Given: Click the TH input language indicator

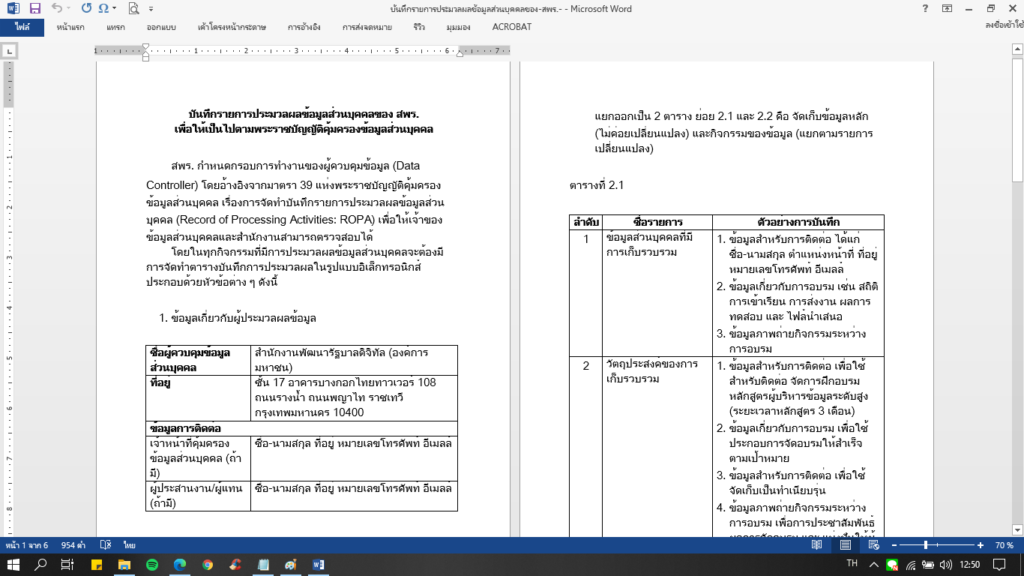Looking at the screenshot, I should click(852, 564).
